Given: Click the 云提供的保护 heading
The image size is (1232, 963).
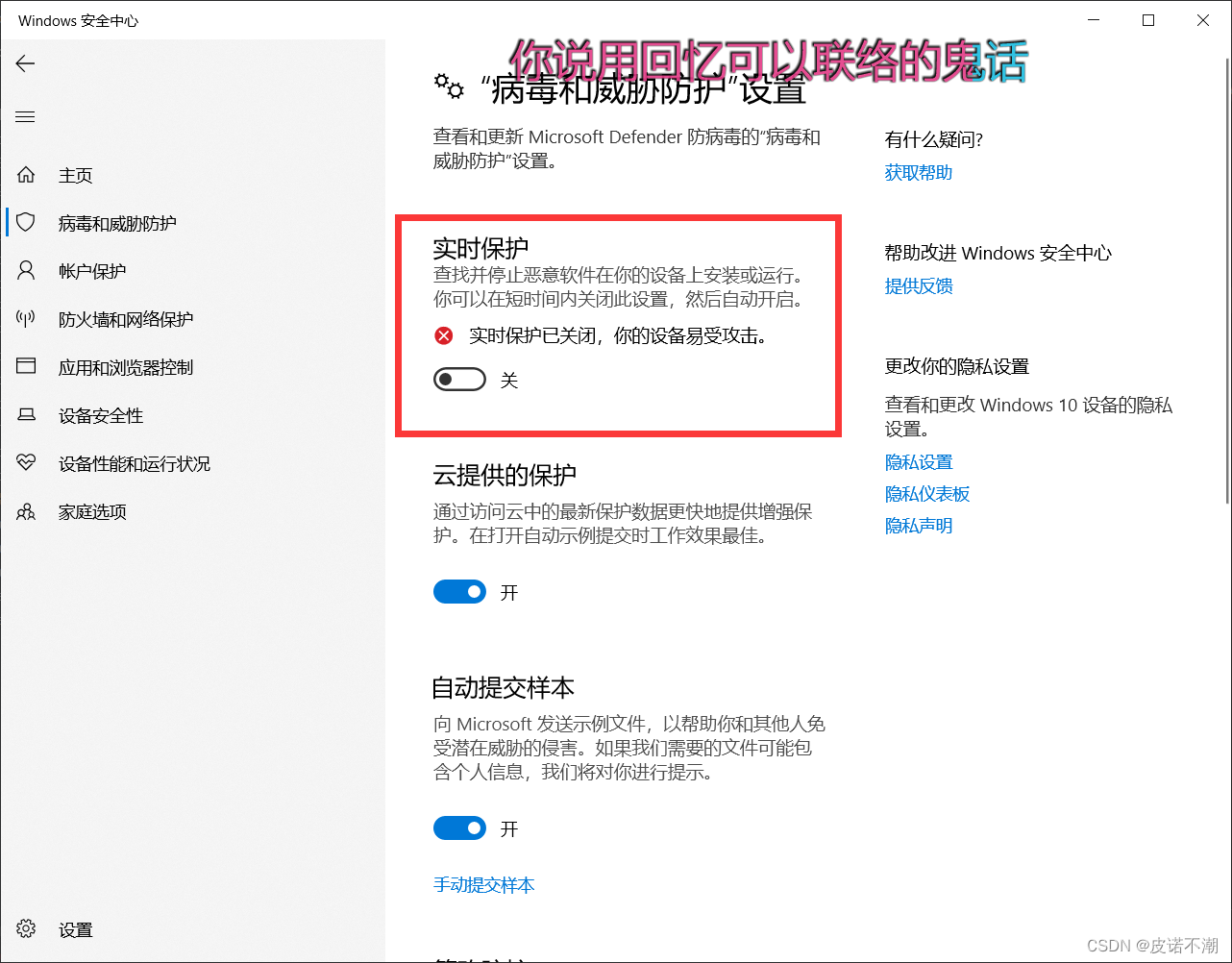Looking at the screenshot, I should pyautogui.click(x=505, y=475).
